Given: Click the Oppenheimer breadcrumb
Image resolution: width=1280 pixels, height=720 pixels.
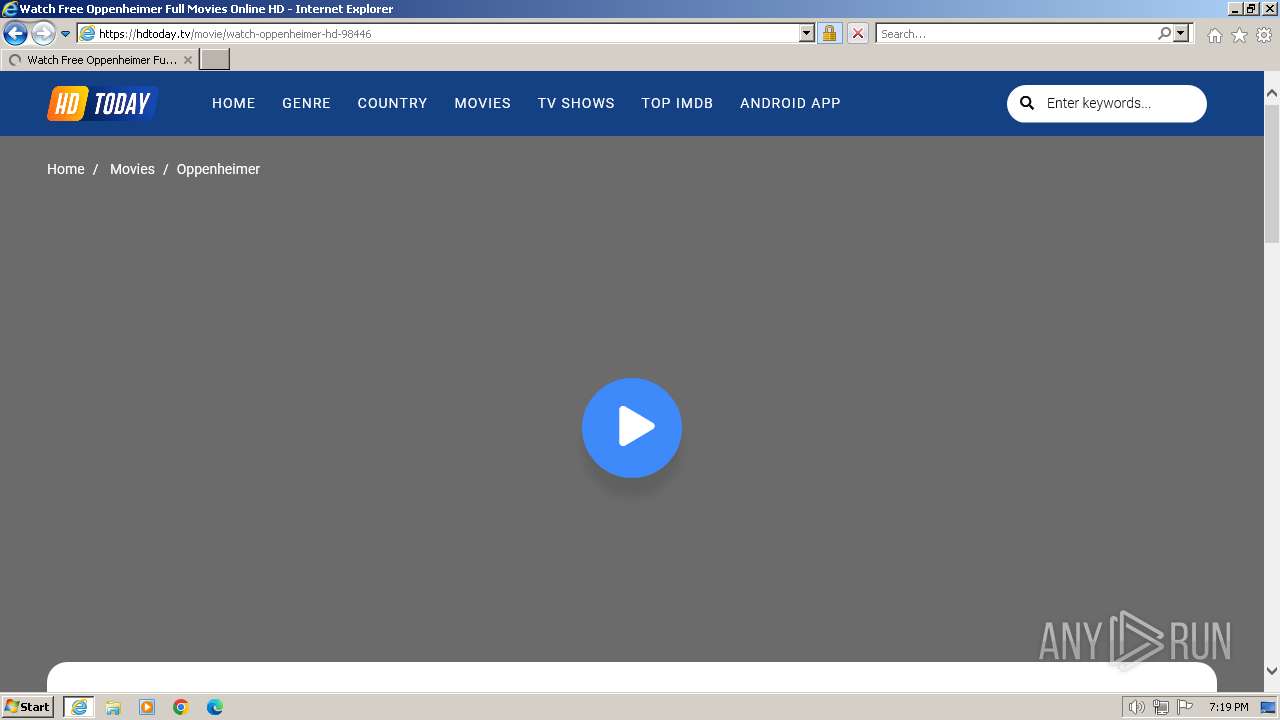Looking at the screenshot, I should 218,169.
